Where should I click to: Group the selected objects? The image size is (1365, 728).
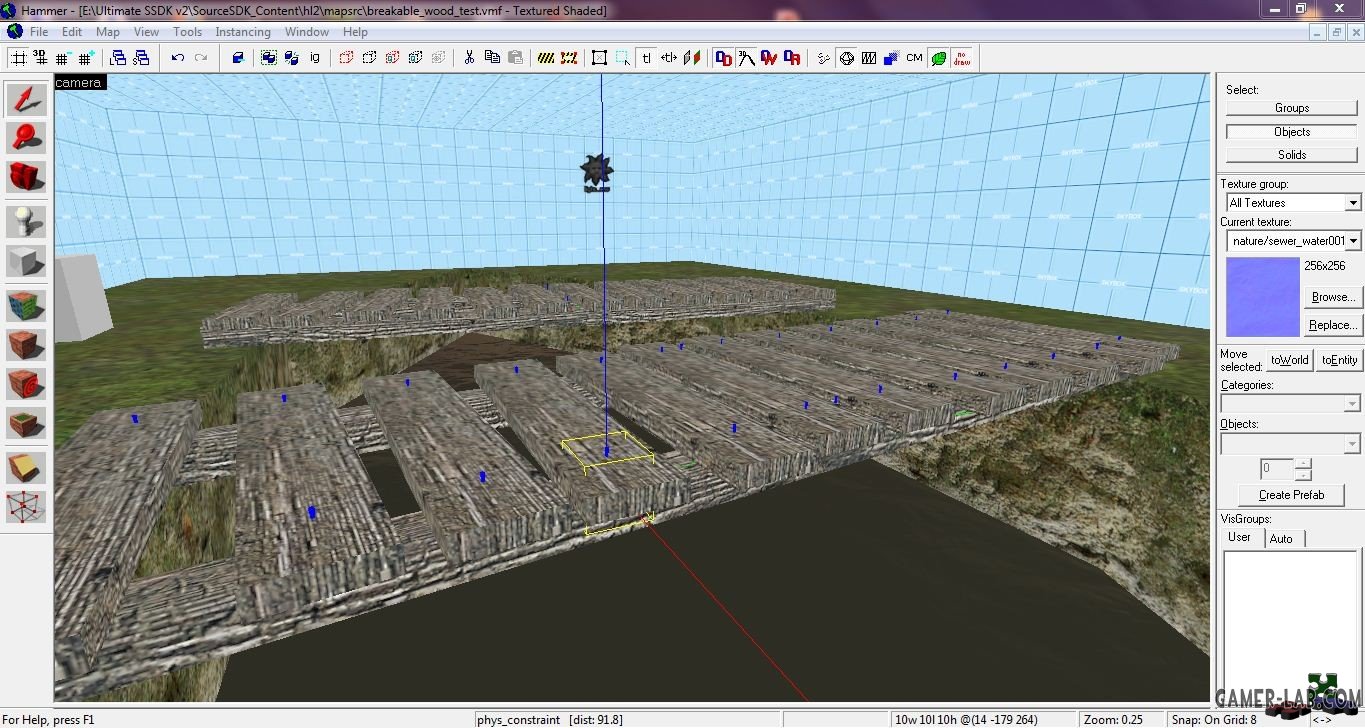coord(269,58)
